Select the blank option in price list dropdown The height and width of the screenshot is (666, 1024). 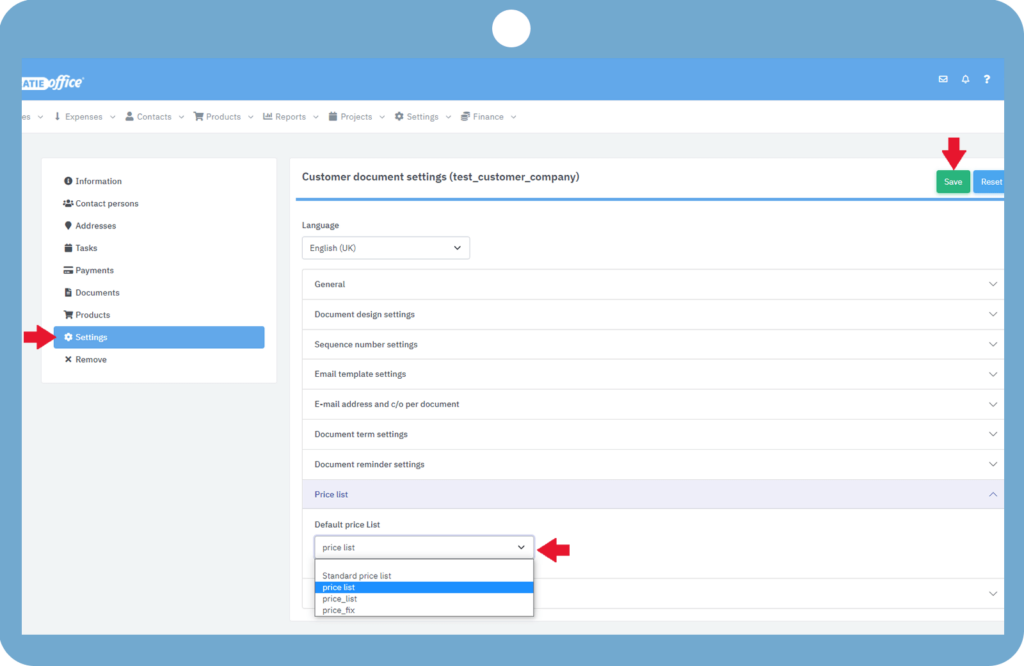(x=424, y=565)
